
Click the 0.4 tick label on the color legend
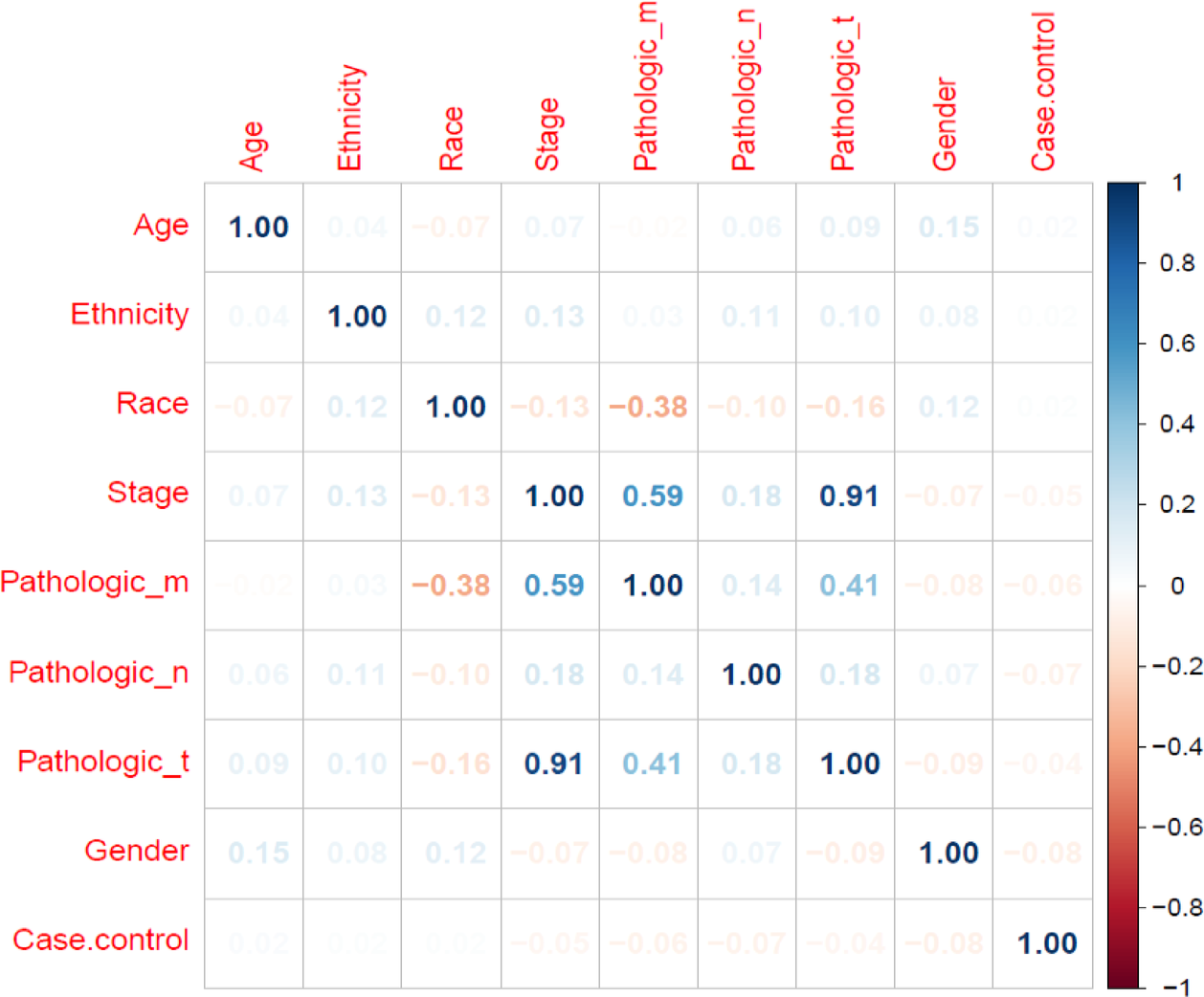click(x=1176, y=424)
